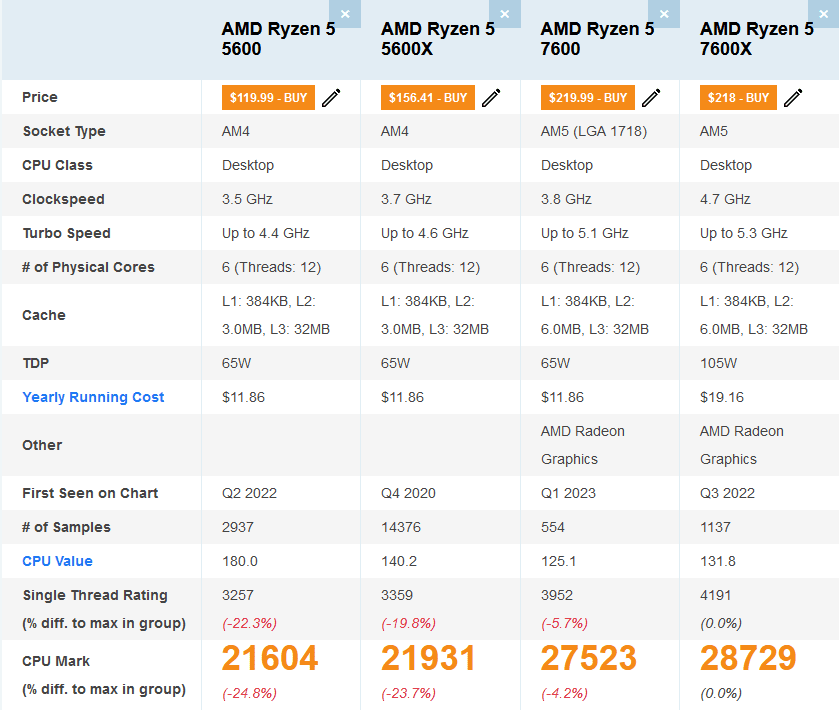
Task: Click the (-19.8%) single thread difference
Action: [x=408, y=623]
